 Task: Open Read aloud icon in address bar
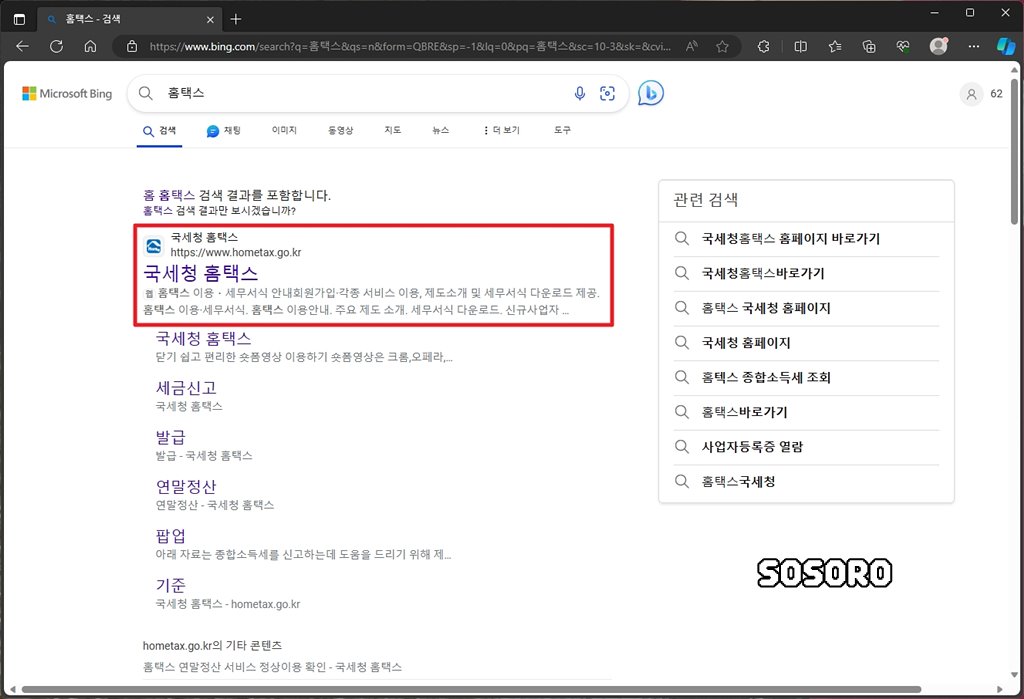[x=692, y=46]
